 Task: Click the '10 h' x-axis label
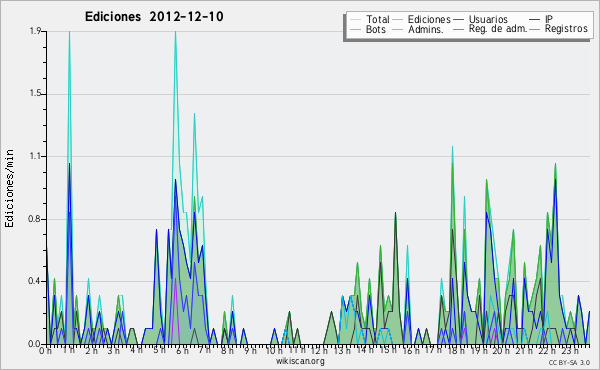(x=273, y=350)
